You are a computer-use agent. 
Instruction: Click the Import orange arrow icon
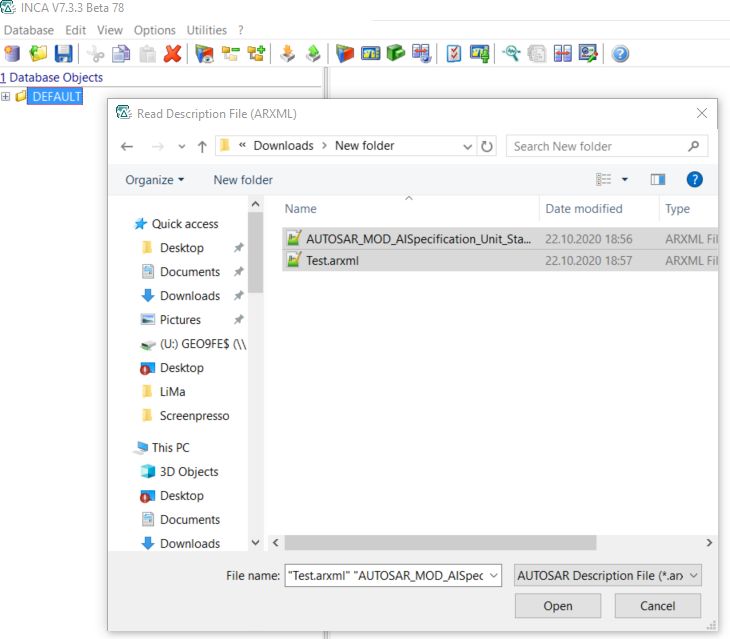click(x=287, y=54)
